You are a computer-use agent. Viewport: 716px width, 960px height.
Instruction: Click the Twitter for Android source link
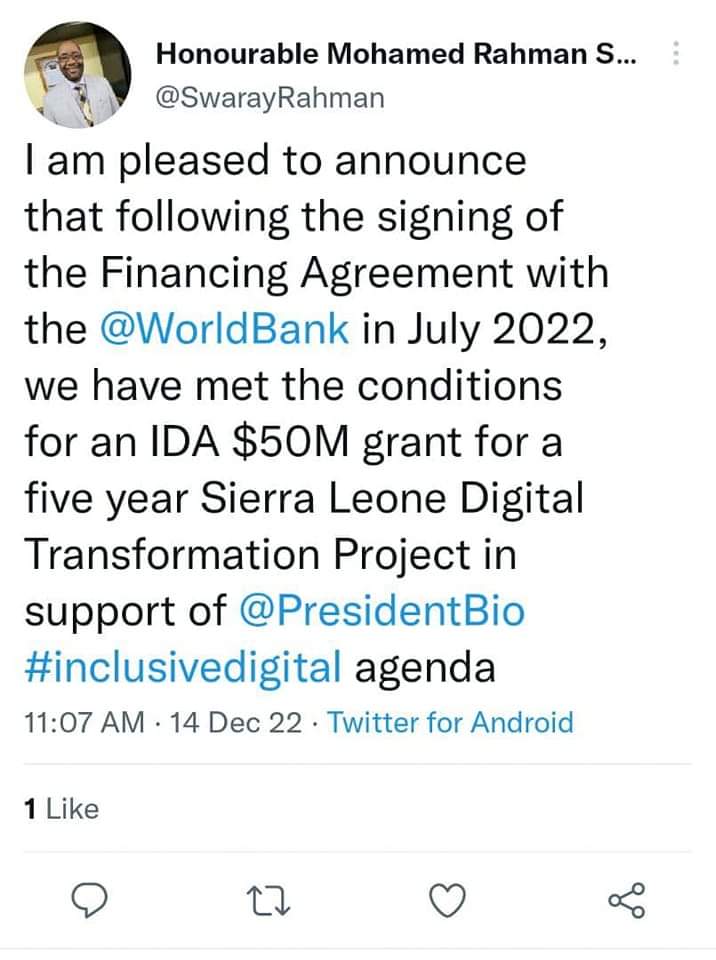pyautogui.click(x=451, y=722)
